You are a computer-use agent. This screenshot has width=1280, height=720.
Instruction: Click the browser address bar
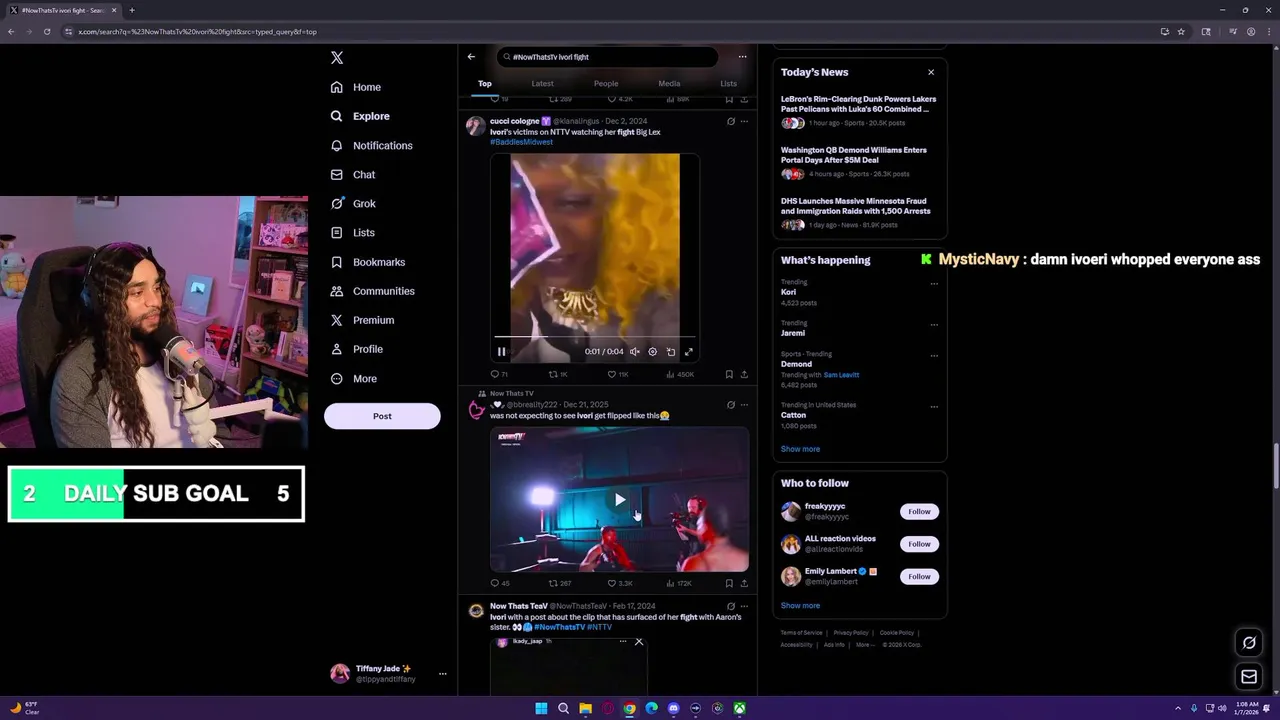610,32
